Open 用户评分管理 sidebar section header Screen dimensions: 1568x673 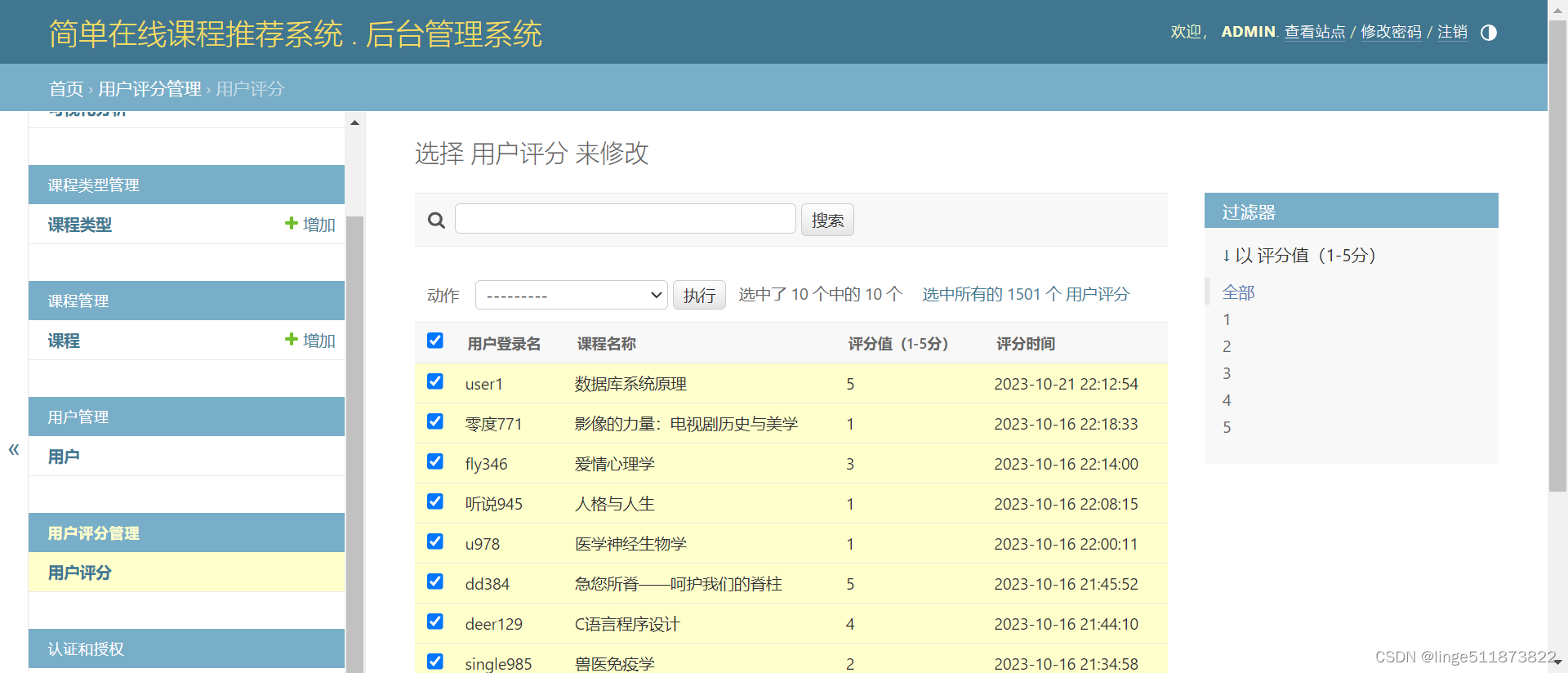tap(93, 533)
